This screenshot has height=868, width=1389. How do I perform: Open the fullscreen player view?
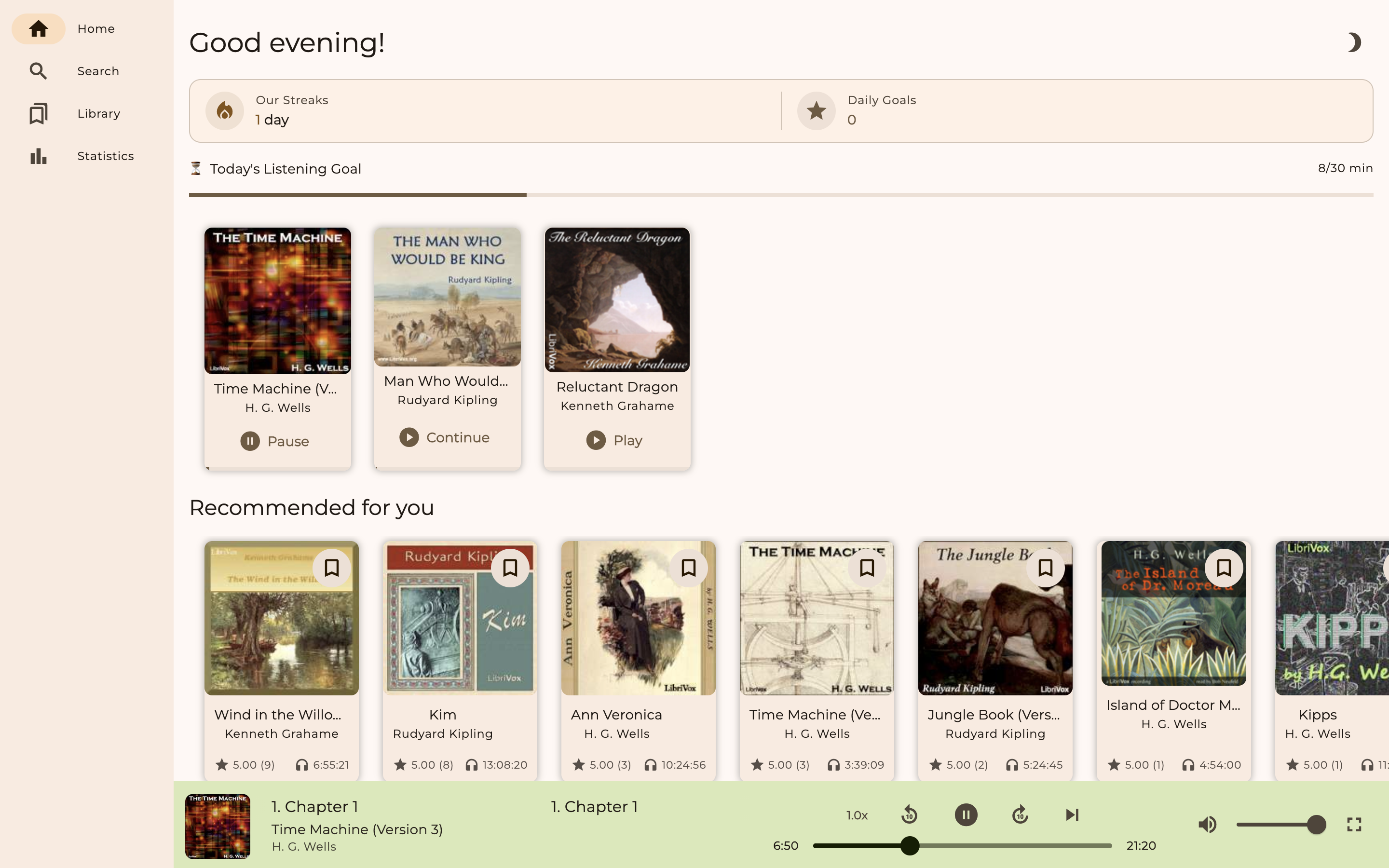point(1354,825)
